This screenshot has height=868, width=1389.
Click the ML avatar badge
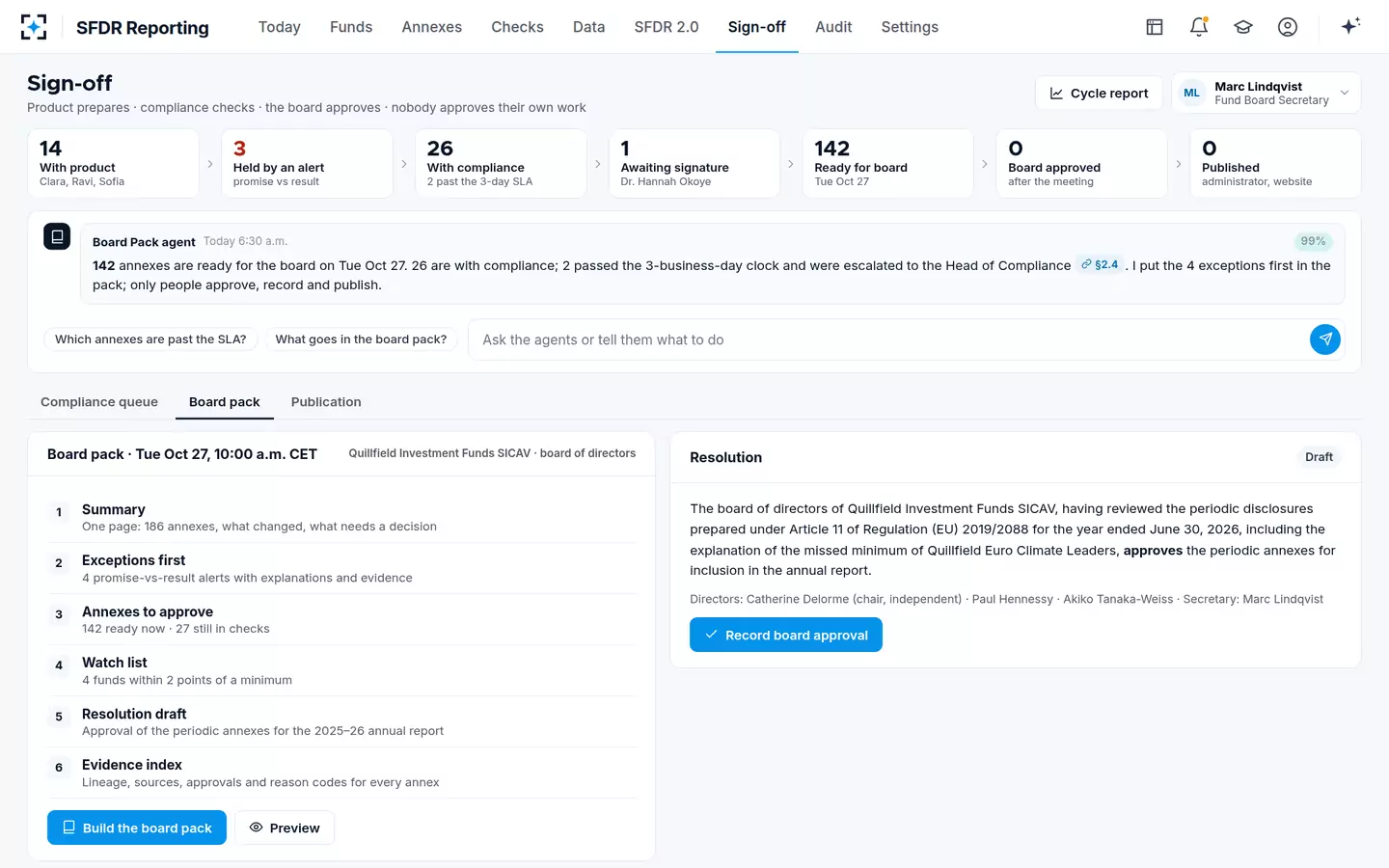click(1192, 93)
